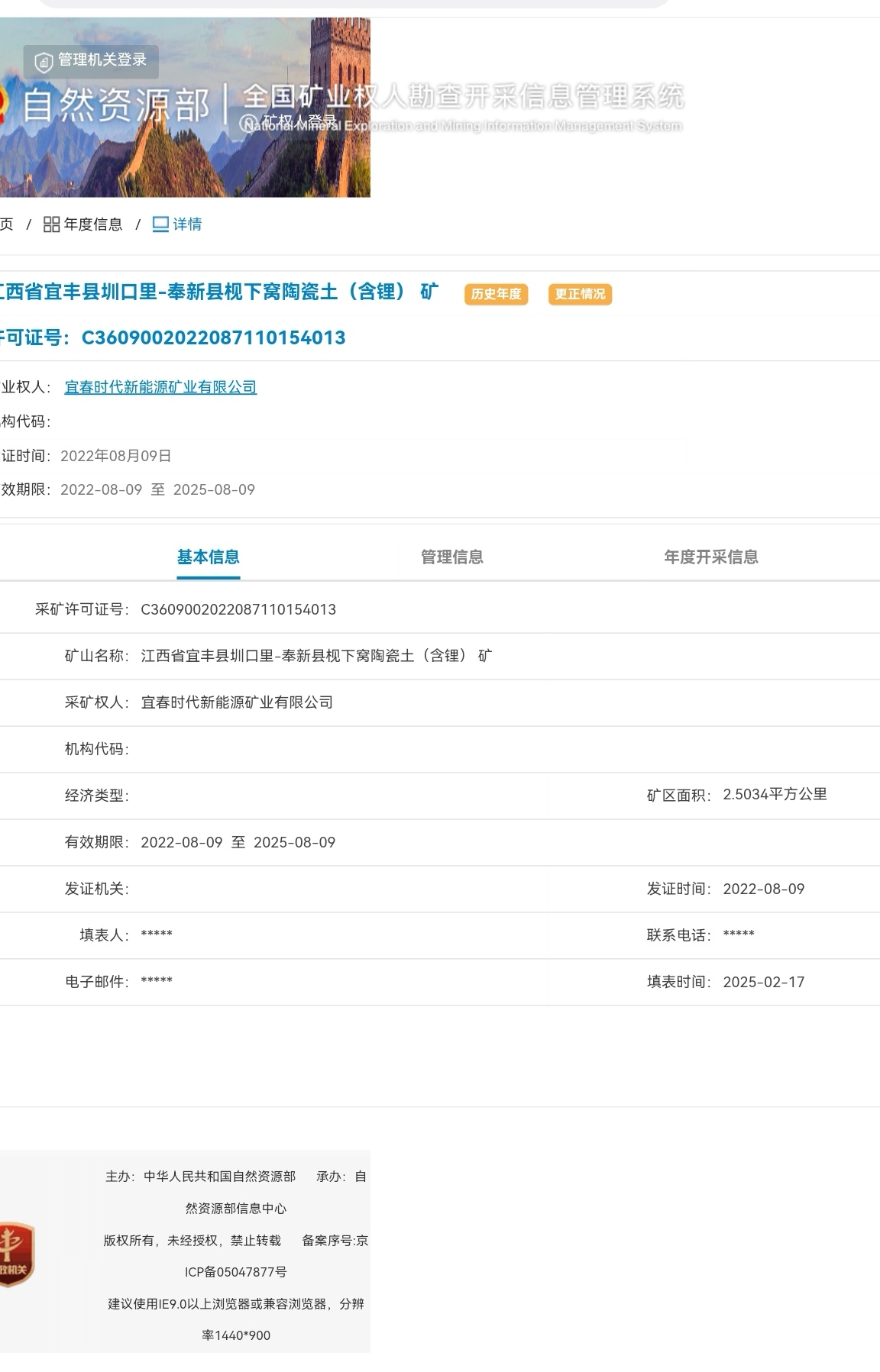Click the shield icon beside 管理机关登录
This screenshot has height=1372, width=880.
[x=44, y=61]
